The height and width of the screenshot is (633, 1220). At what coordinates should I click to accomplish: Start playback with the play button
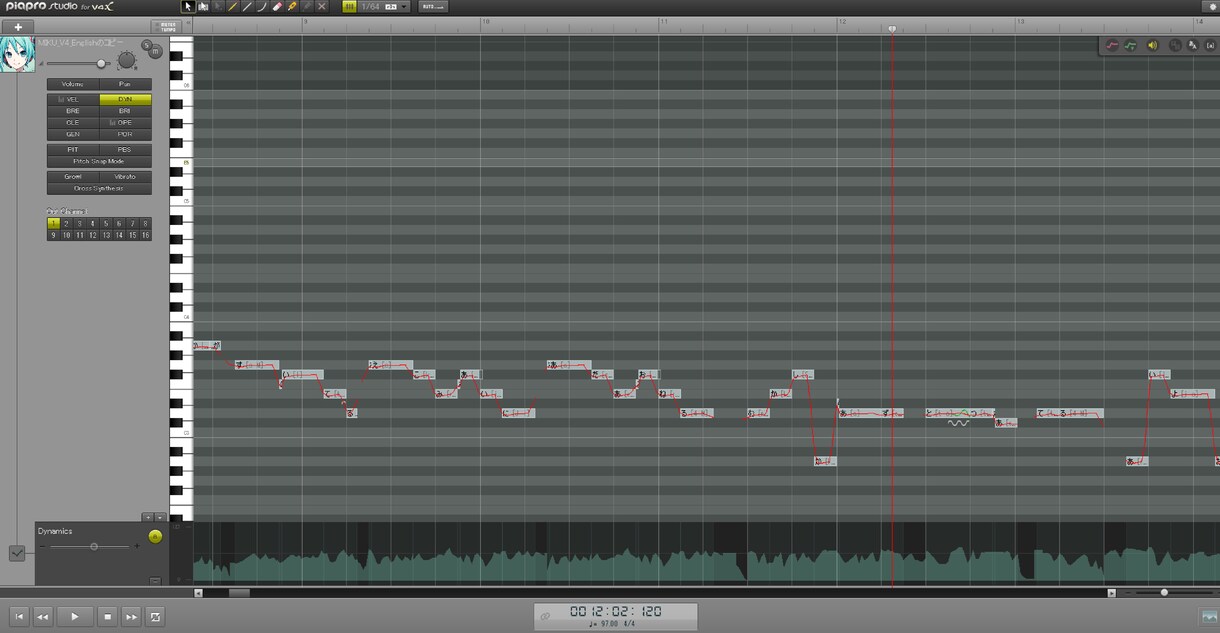[74, 617]
